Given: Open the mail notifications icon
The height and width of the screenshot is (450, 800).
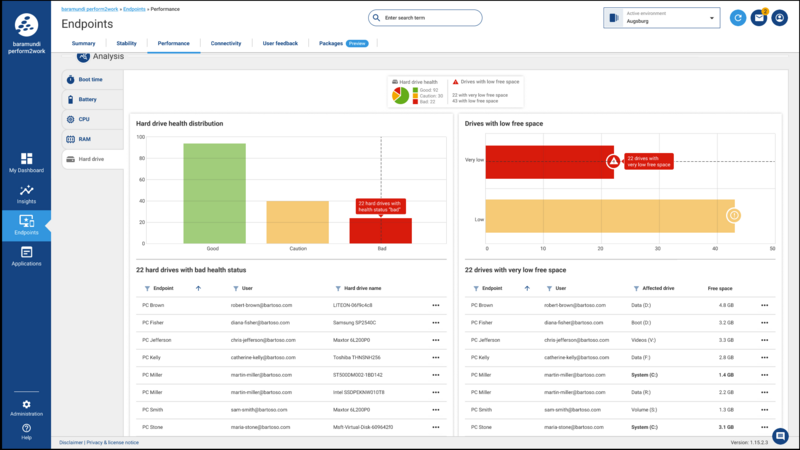Looking at the screenshot, I should 759,17.
